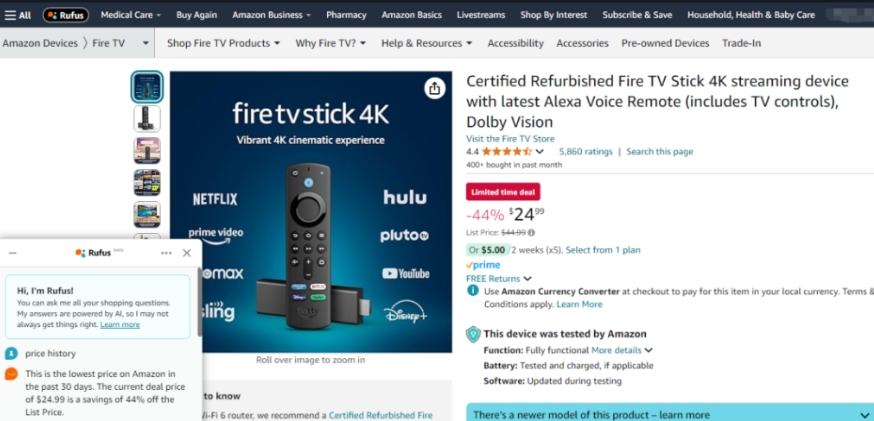Click the Amazon-tested shield icon
The height and width of the screenshot is (421, 874).
coord(473,334)
